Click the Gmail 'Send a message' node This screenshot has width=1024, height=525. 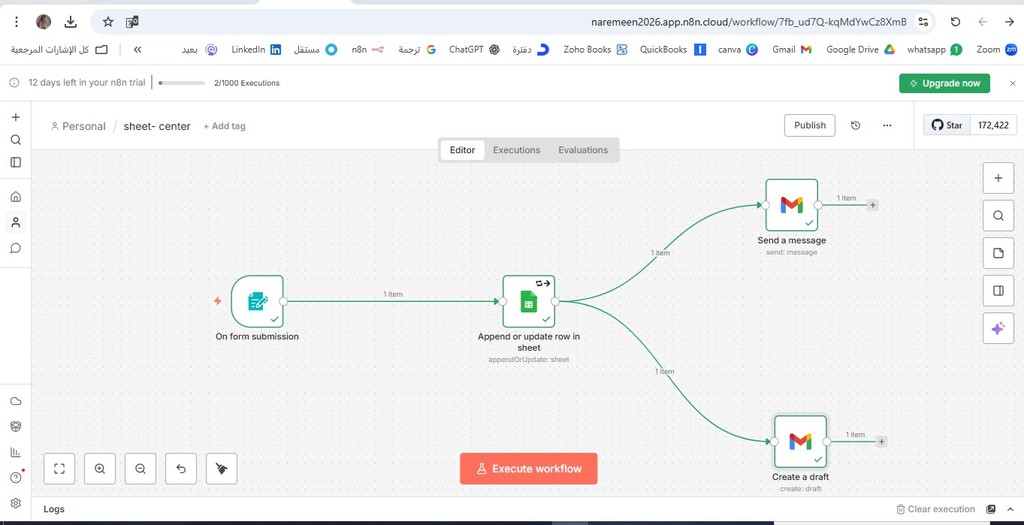[791, 205]
